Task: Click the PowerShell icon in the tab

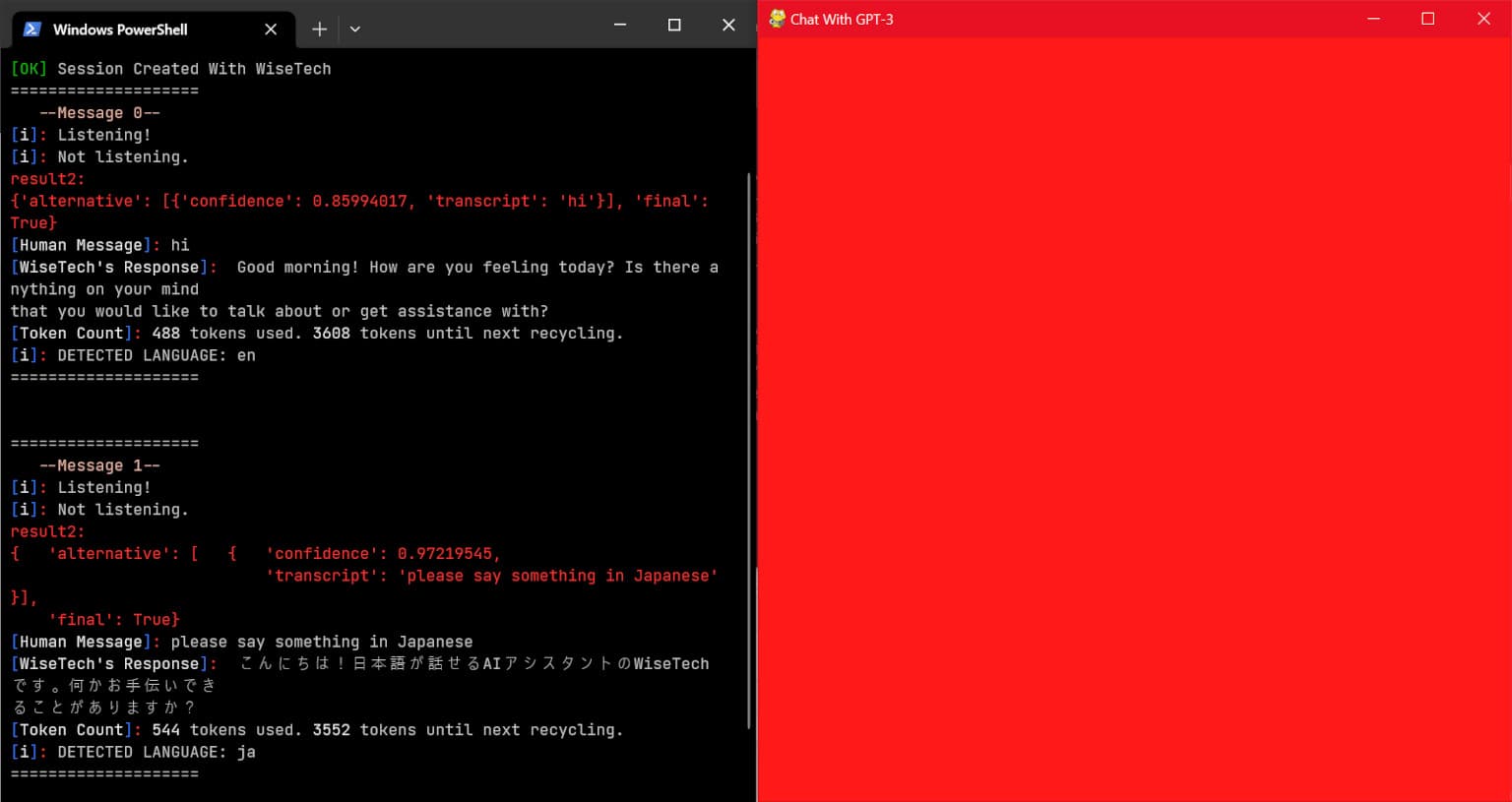Action: [x=31, y=29]
